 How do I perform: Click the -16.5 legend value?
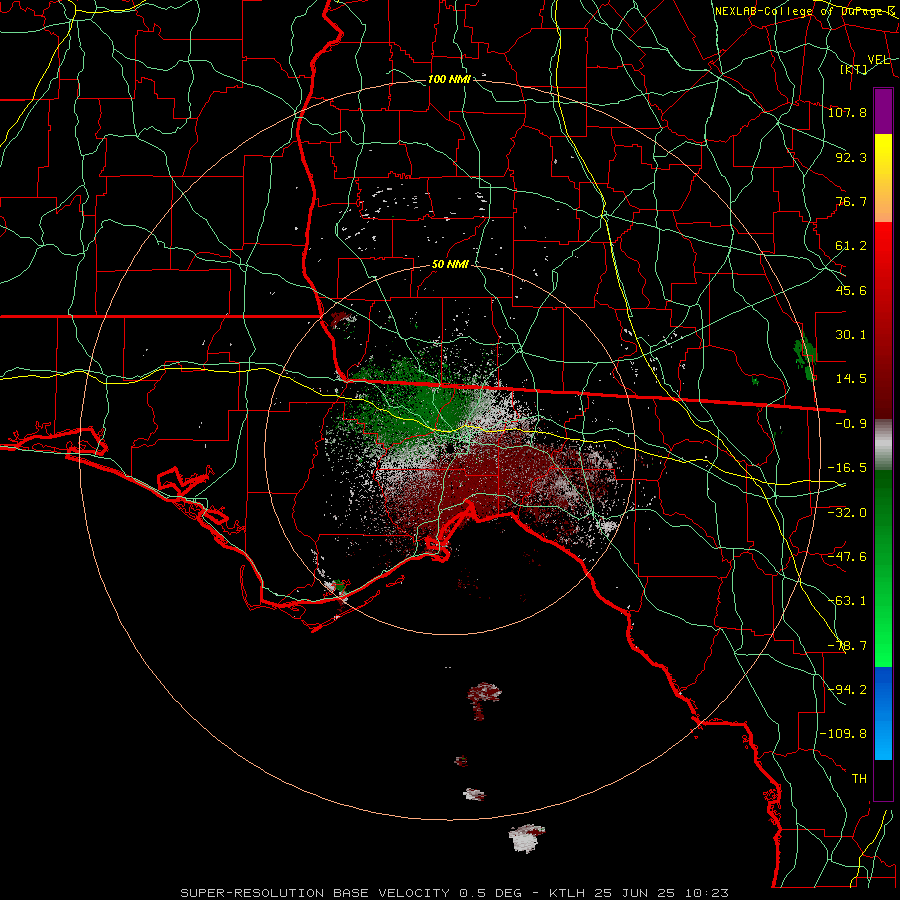pos(847,468)
